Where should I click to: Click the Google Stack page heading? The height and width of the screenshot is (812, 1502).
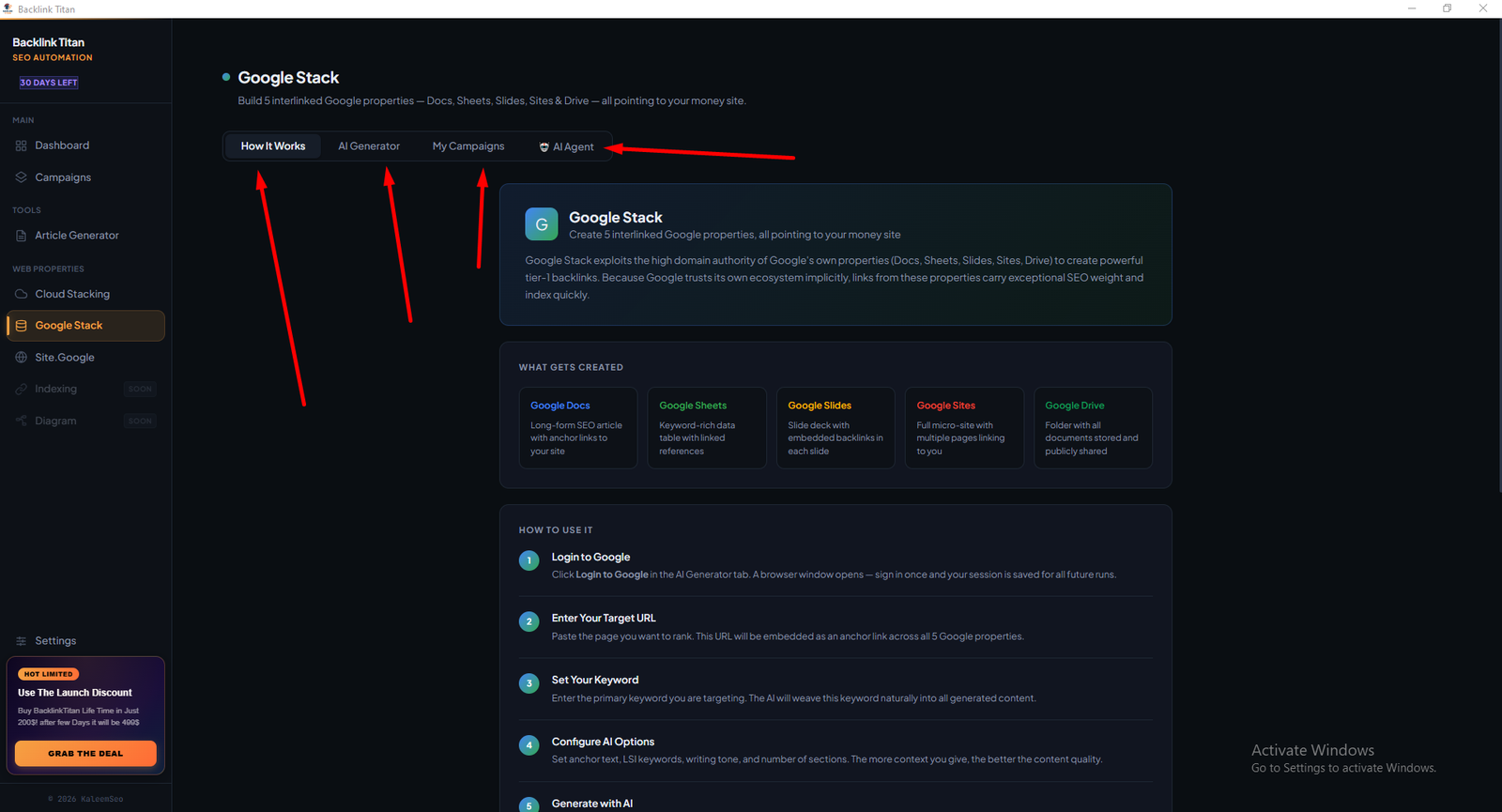(x=288, y=78)
